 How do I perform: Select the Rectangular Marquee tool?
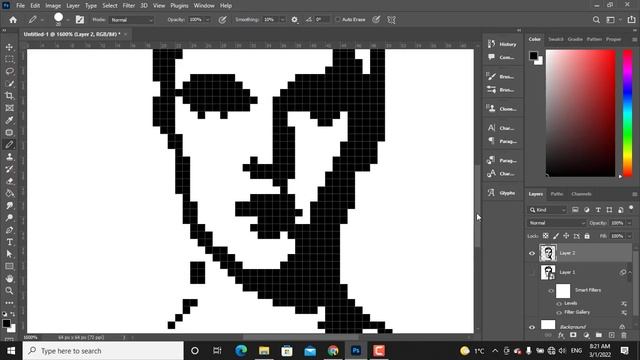[9, 60]
